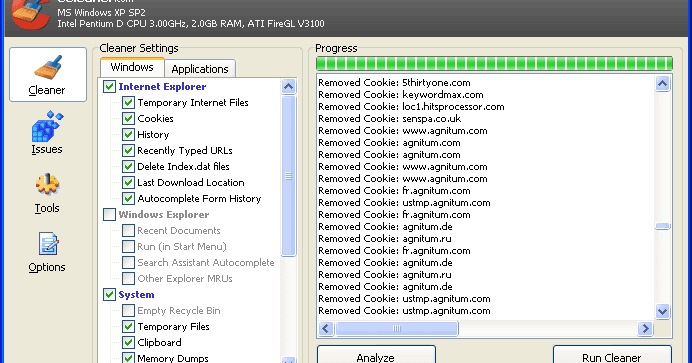Click system info text 'MS Windows XP SP2'
The height and width of the screenshot is (363, 692).
coord(101,13)
